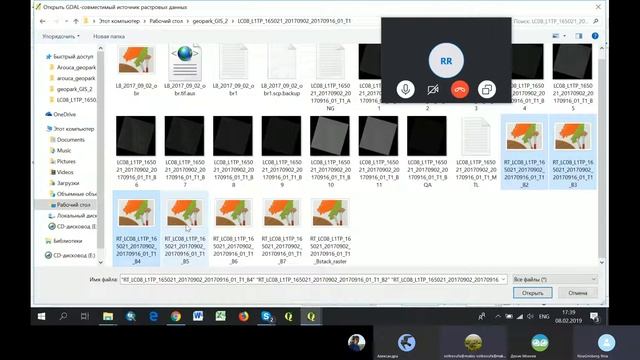Click Этот компьютер in the address bar
This screenshot has width=640, height=360.
click(119, 21)
